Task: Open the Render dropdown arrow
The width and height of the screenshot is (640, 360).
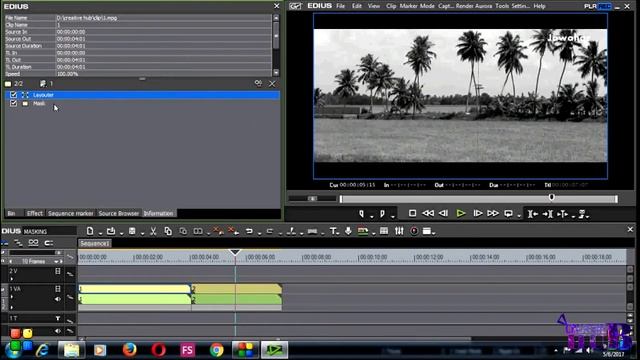Action: (373, 233)
